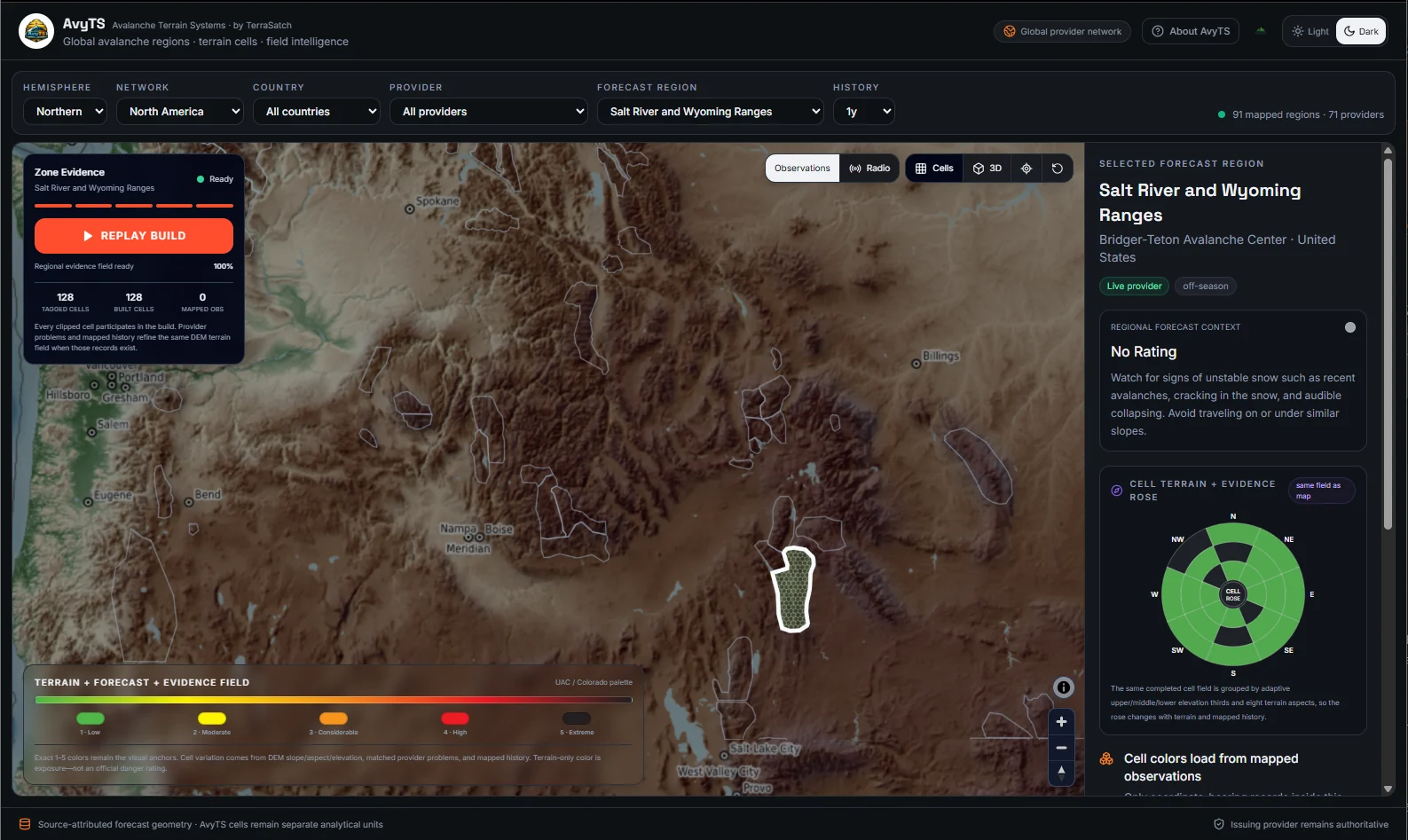
Task: Toggle the 3D terrain view
Action: click(x=987, y=169)
